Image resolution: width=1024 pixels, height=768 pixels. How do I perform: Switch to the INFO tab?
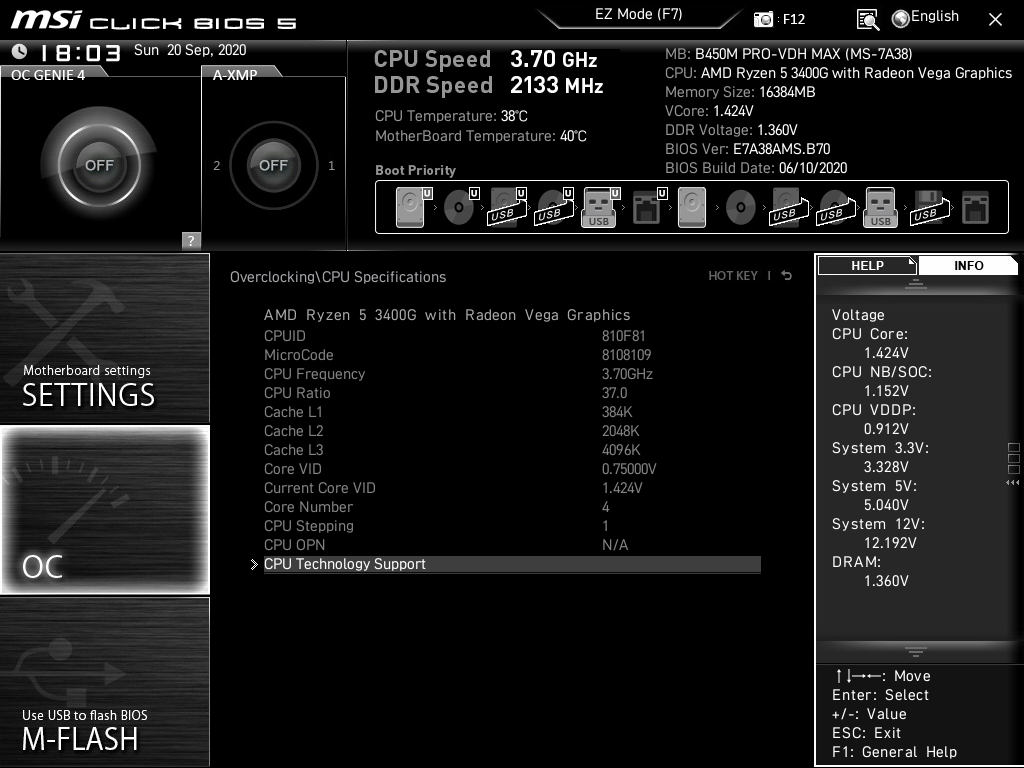(968, 266)
